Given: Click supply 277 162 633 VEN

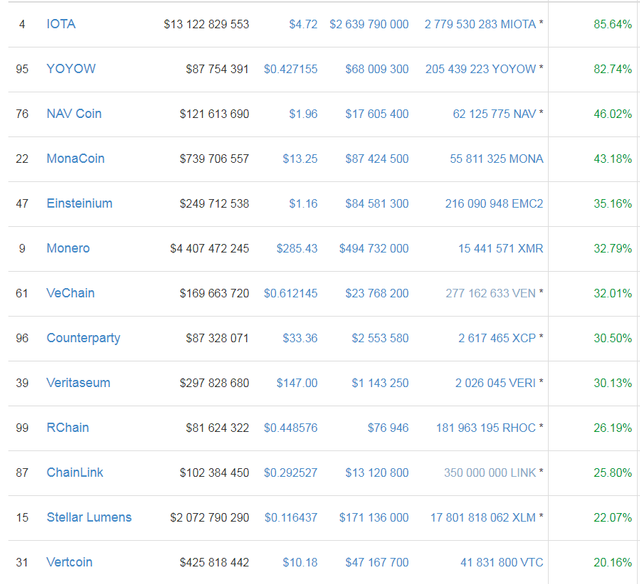Looking at the screenshot, I should [491, 293].
